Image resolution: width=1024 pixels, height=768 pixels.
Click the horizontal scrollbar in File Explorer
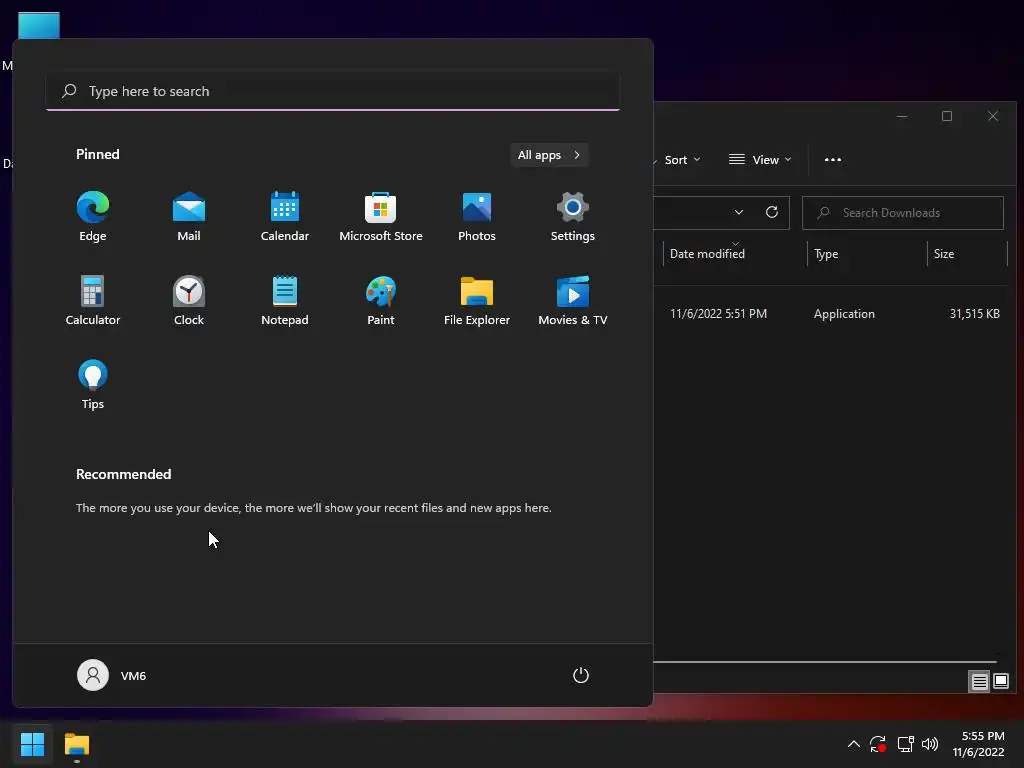825,662
